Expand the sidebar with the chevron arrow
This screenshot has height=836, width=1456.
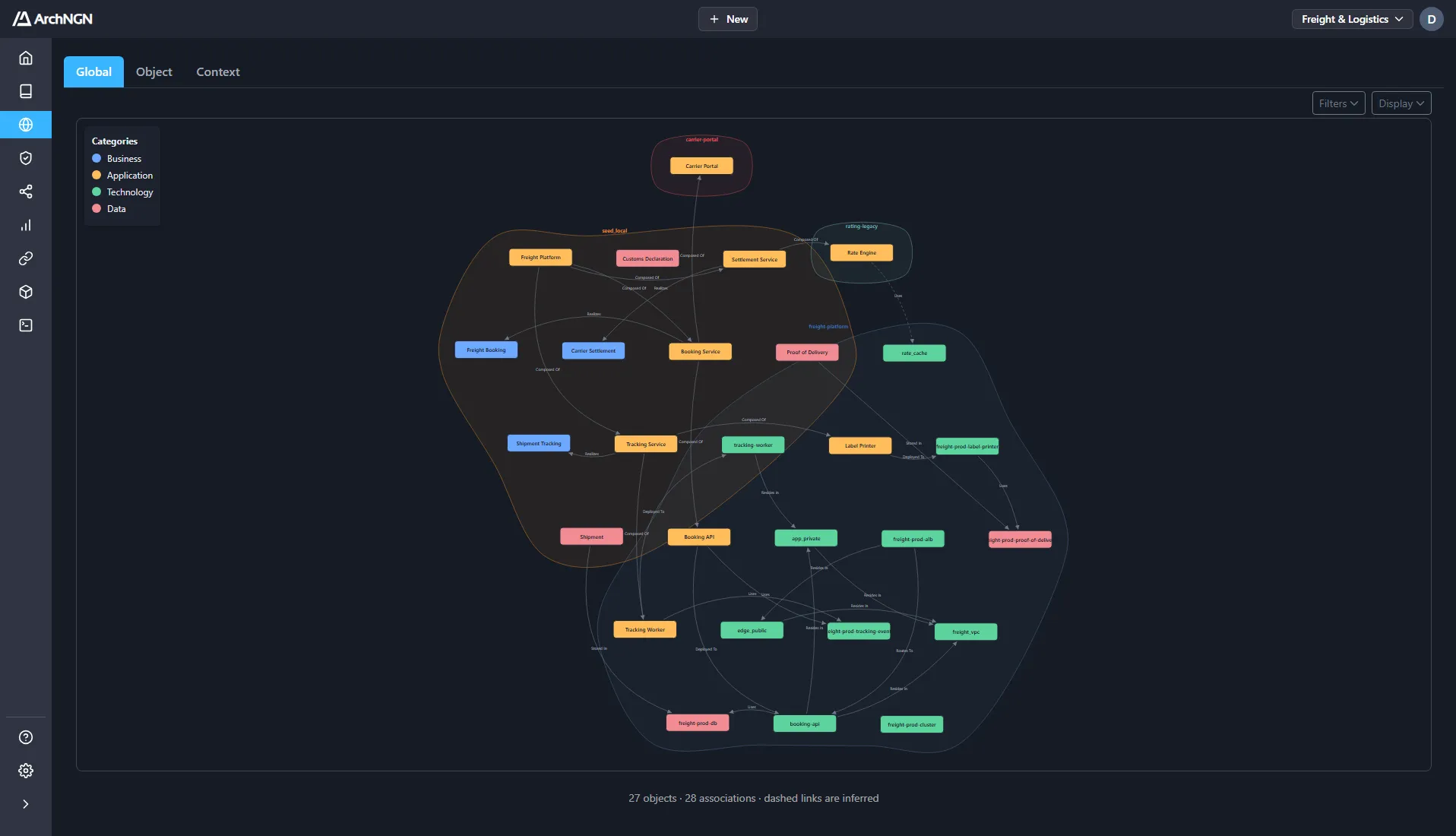pyautogui.click(x=26, y=804)
